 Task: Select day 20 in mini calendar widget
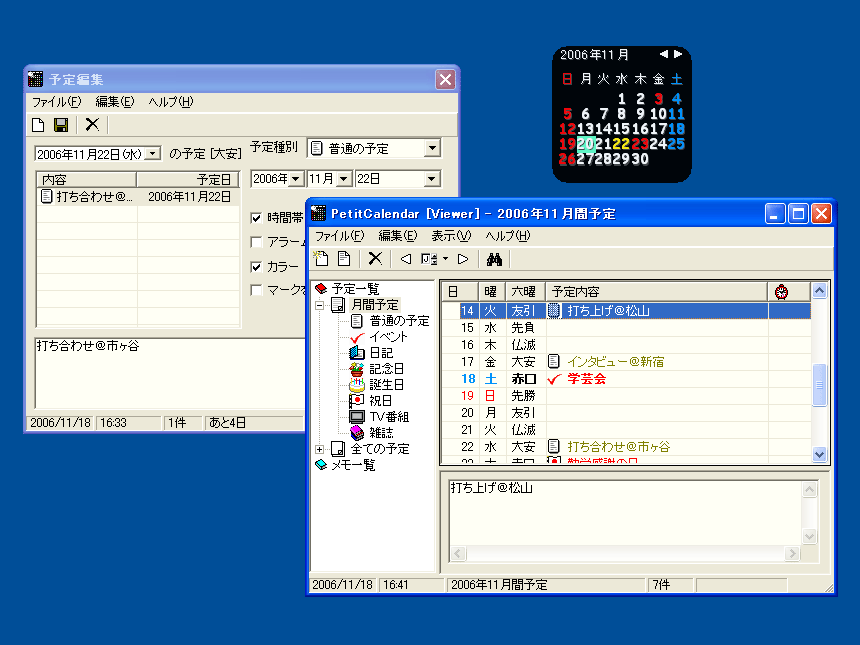pyautogui.click(x=586, y=144)
